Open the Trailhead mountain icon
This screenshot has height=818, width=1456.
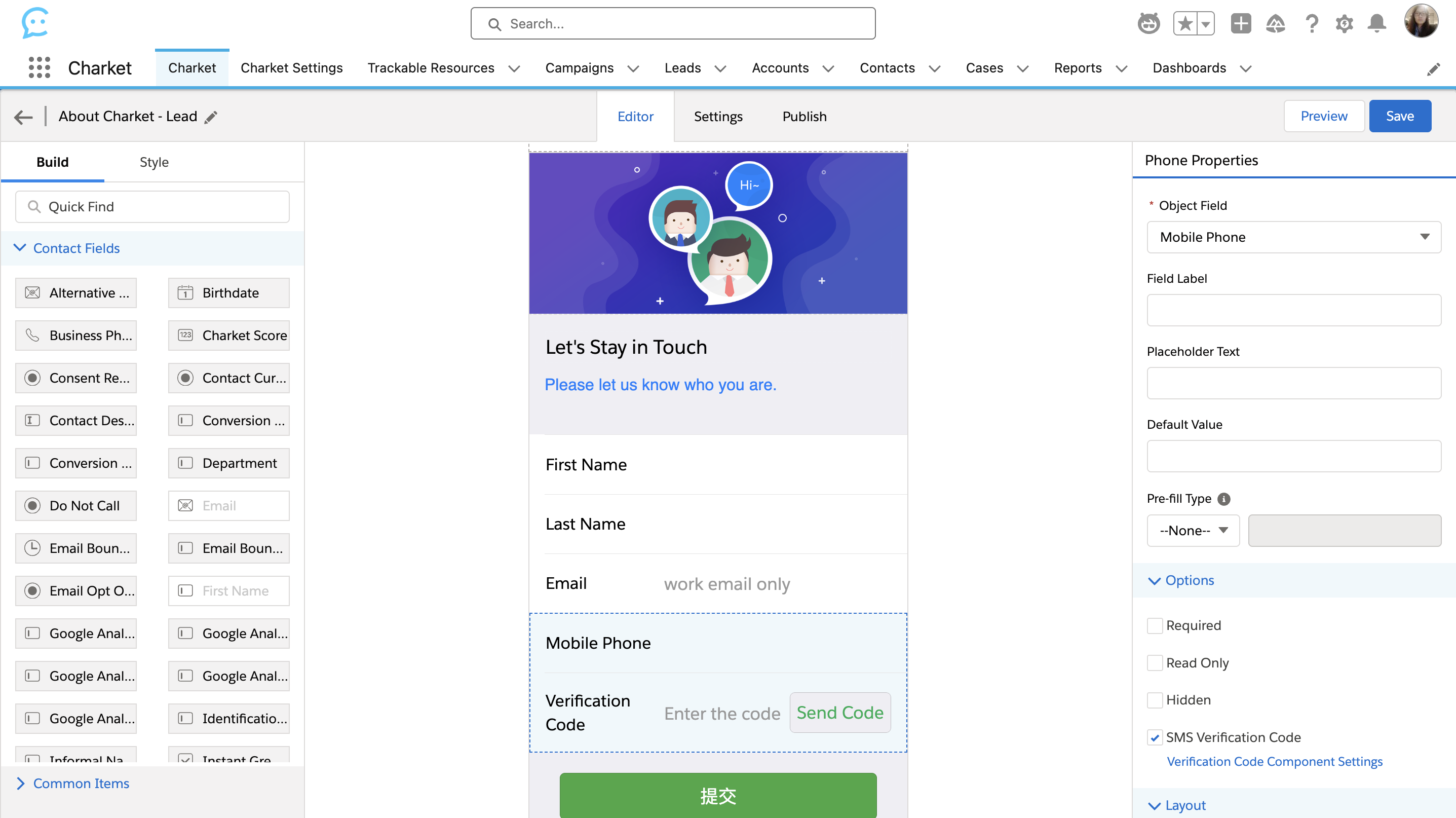pos(1276,24)
